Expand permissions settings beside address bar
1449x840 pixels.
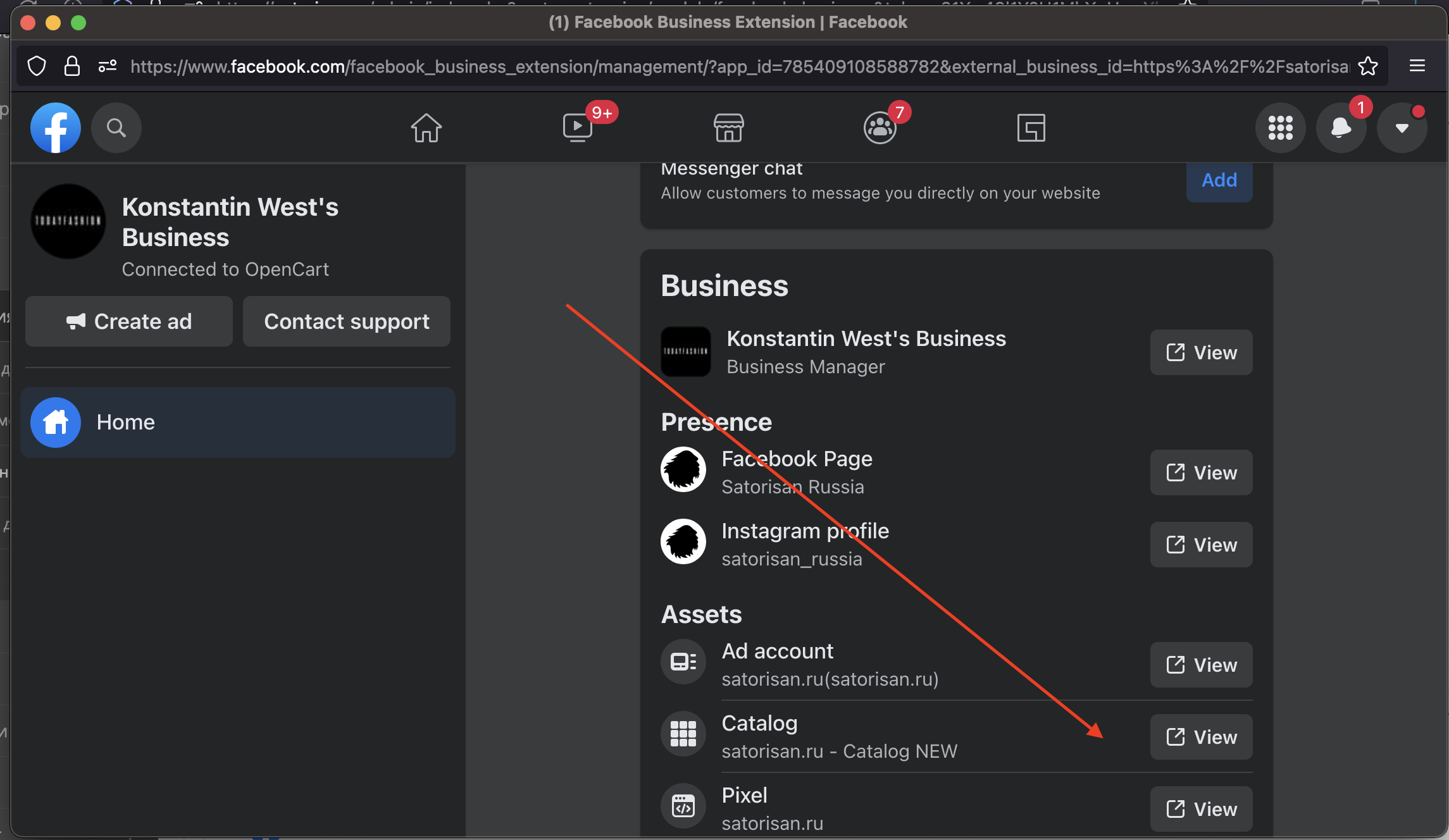(106, 65)
